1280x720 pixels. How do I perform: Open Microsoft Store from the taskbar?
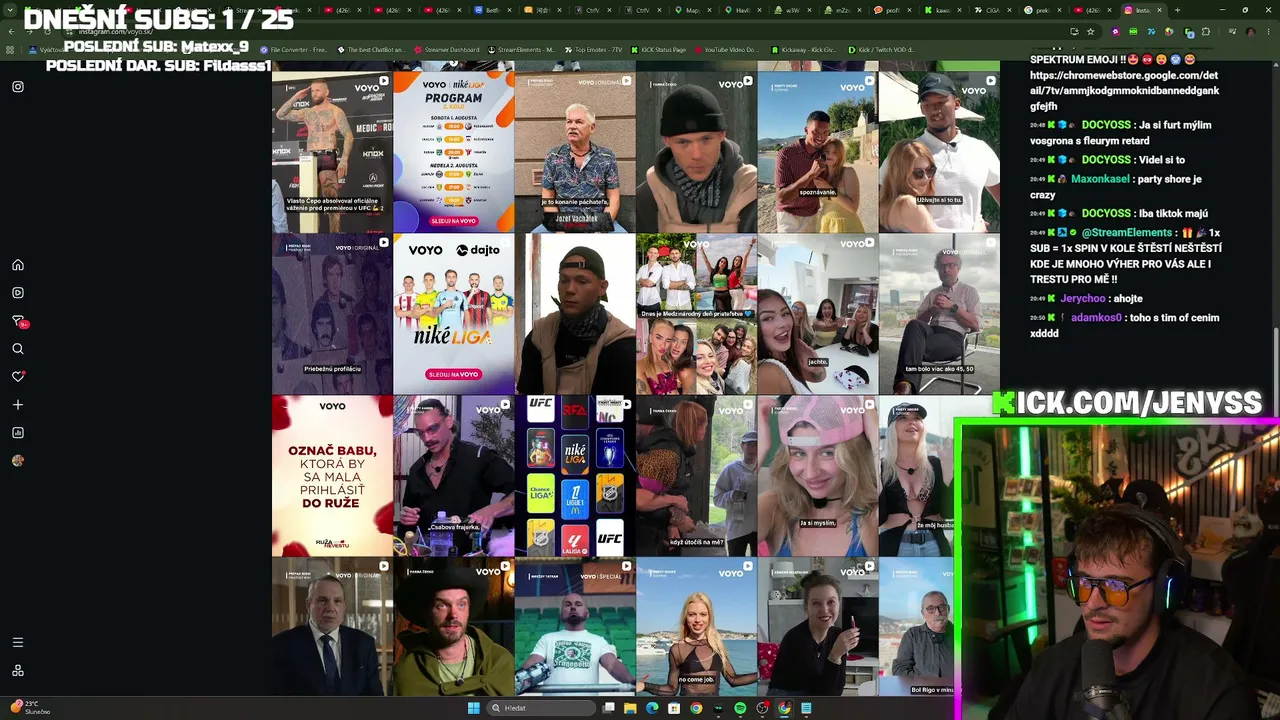pos(674,708)
